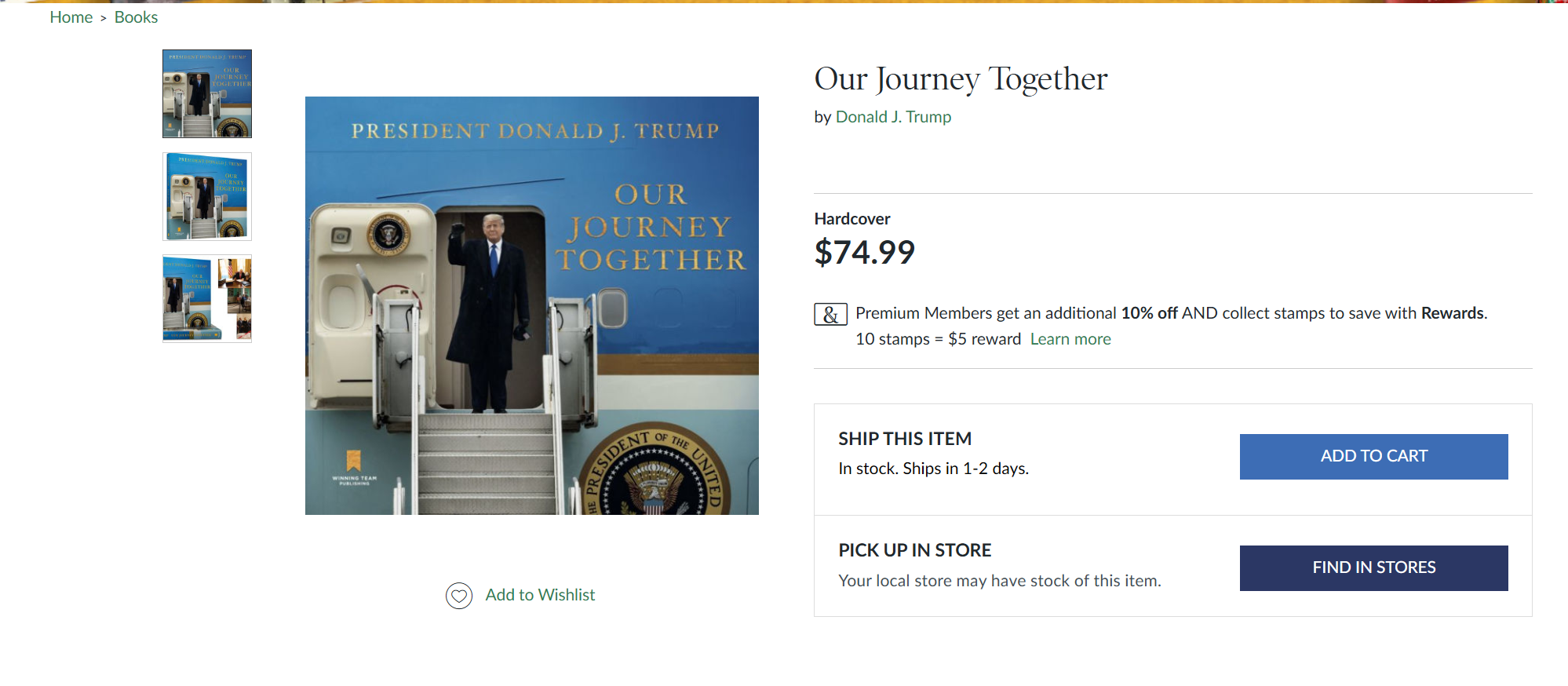Screen dimensions: 1568x686
Task: Click the heart icon beside Add to Wishlist
Action: [459, 596]
